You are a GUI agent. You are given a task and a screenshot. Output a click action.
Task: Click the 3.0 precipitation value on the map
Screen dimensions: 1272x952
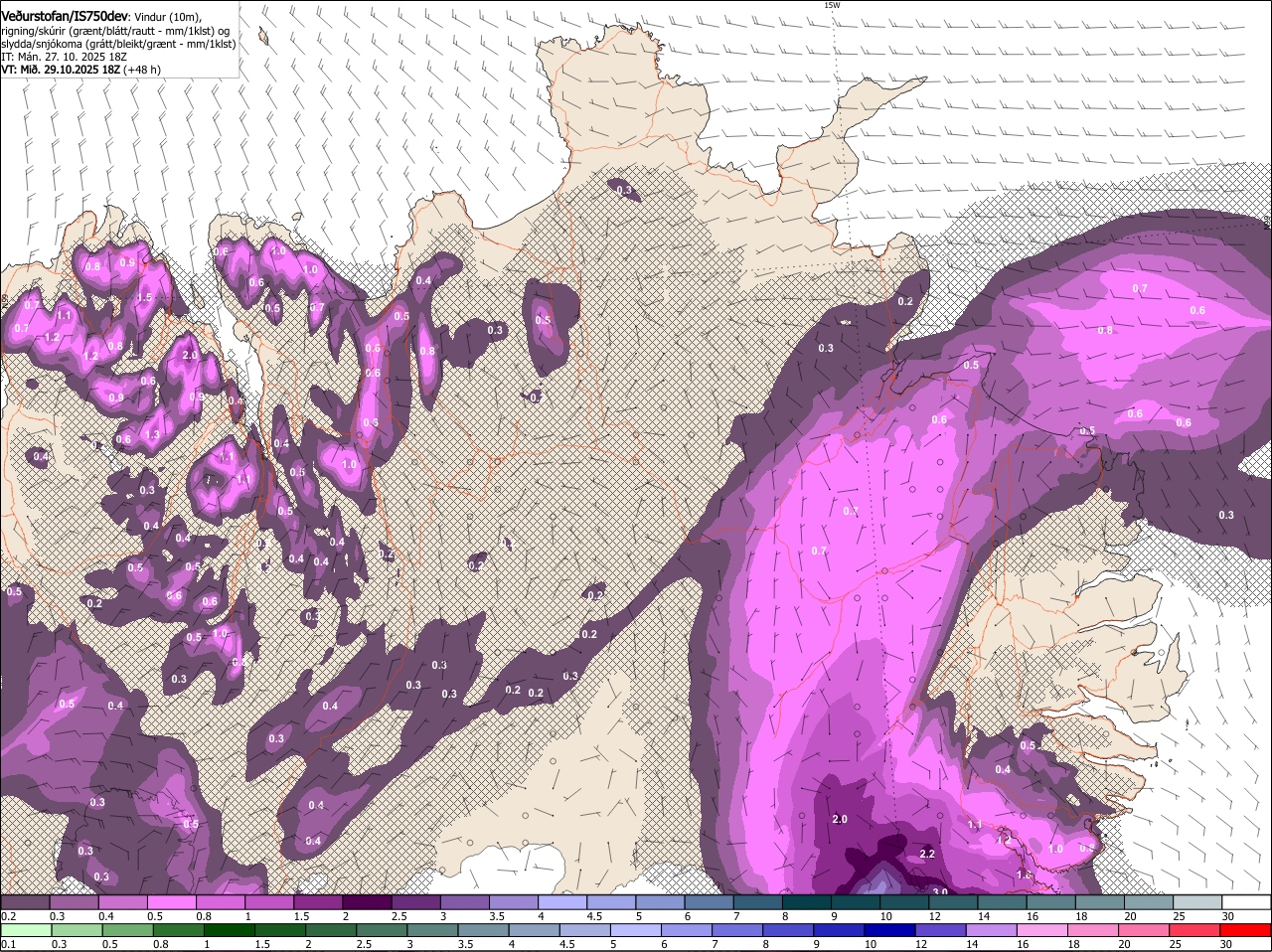[939, 892]
